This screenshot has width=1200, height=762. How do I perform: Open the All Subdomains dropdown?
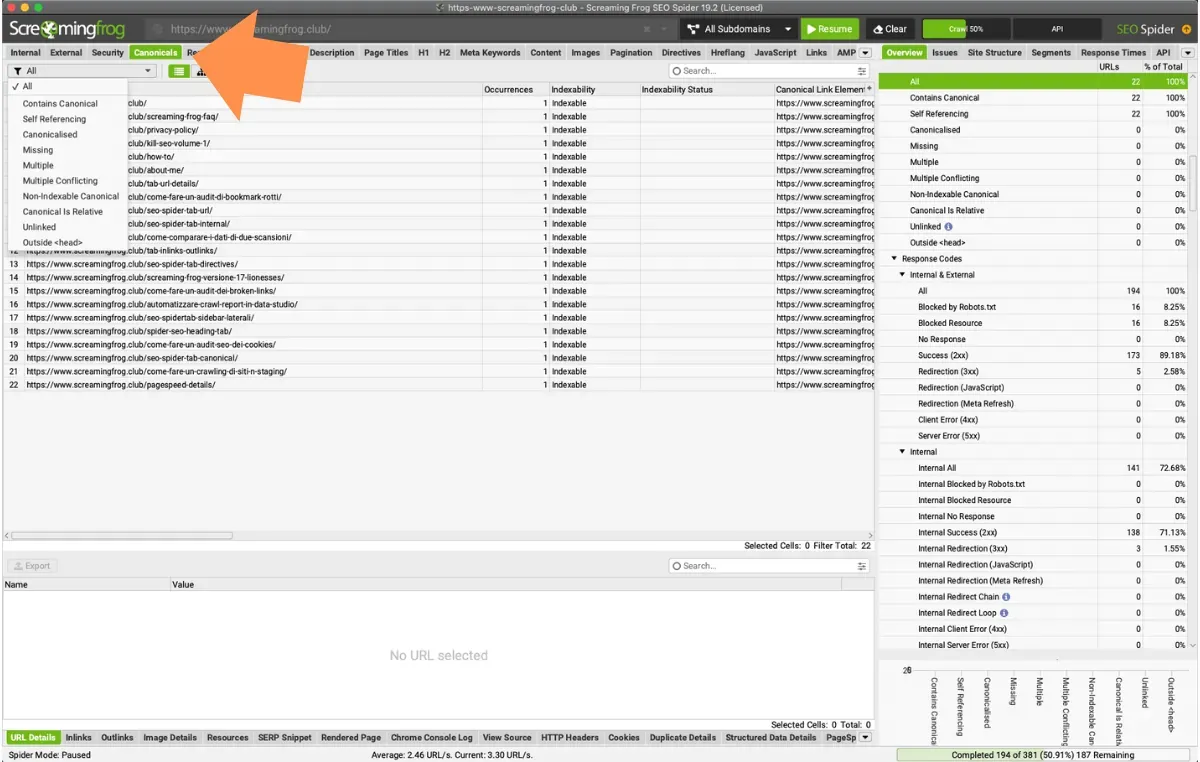pyautogui.click(x=739, y=29)
